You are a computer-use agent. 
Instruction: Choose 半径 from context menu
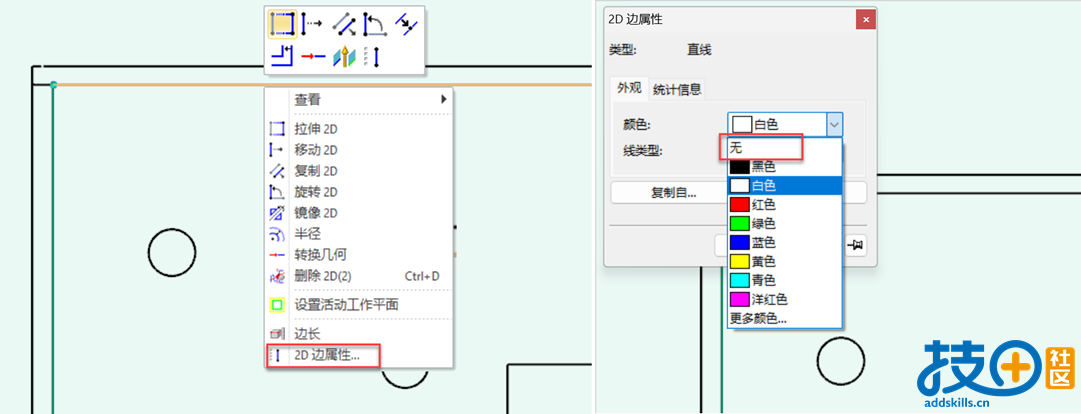(358, 234)
